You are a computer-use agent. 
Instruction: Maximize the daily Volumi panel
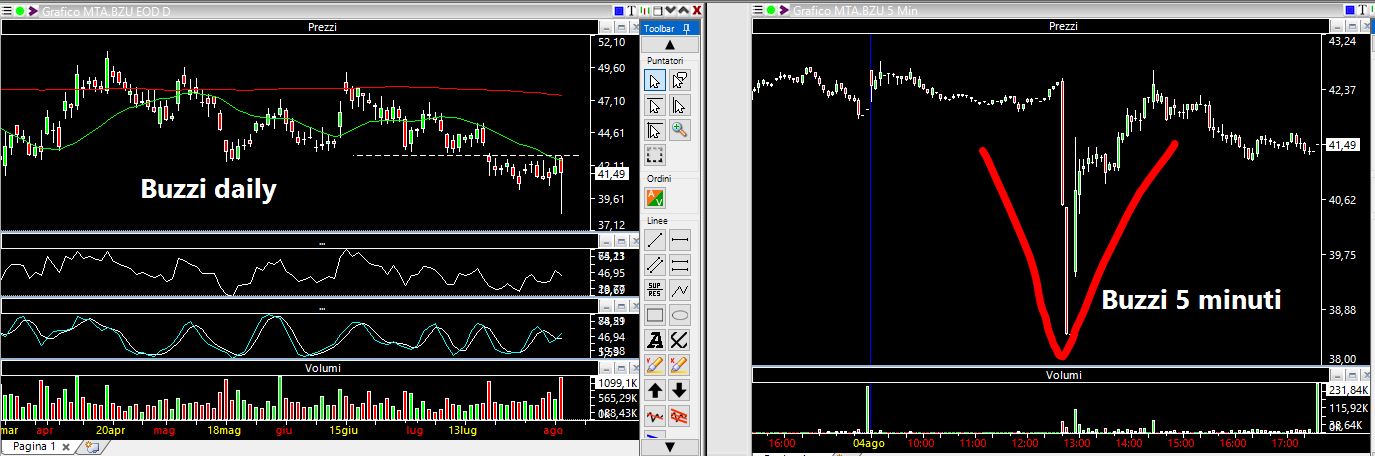[x=621, y=368]
